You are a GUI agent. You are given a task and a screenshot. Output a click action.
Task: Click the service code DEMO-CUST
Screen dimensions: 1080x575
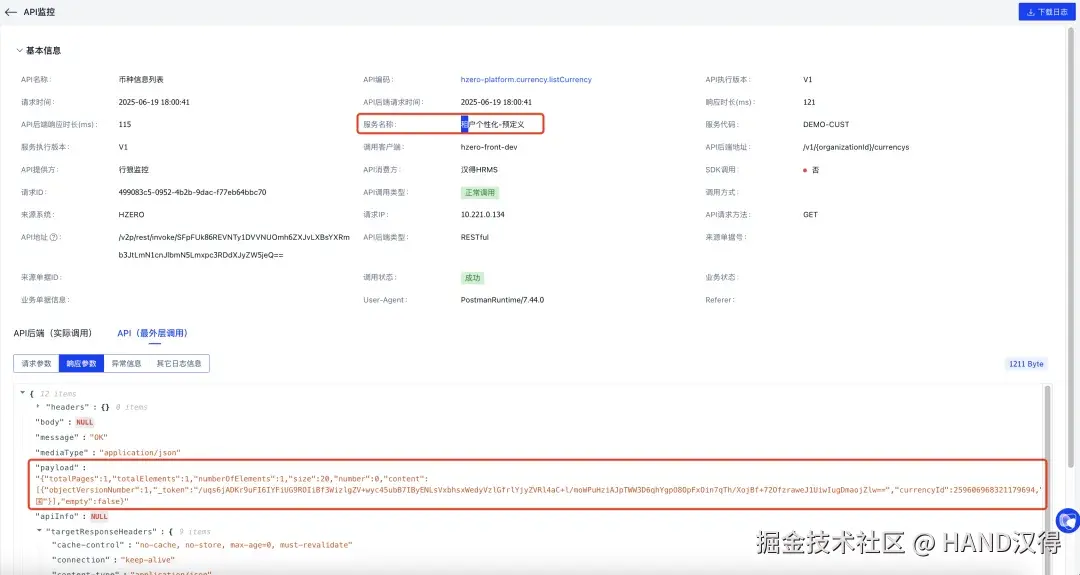(x=826, y=125)
